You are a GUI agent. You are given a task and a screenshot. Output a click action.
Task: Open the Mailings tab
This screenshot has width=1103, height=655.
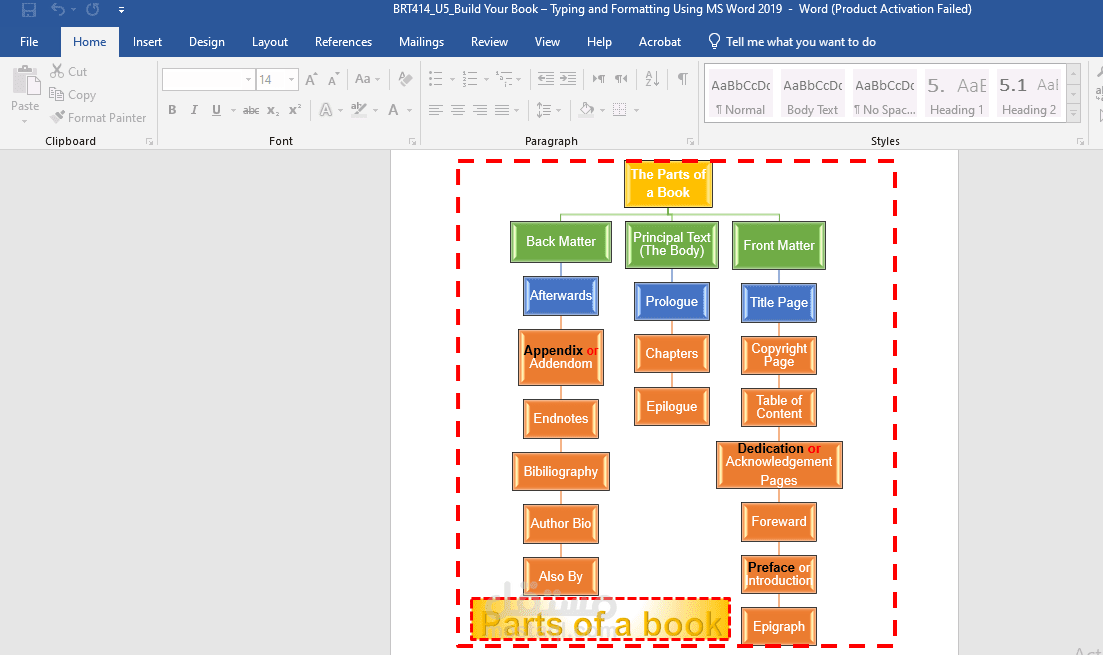421,42
